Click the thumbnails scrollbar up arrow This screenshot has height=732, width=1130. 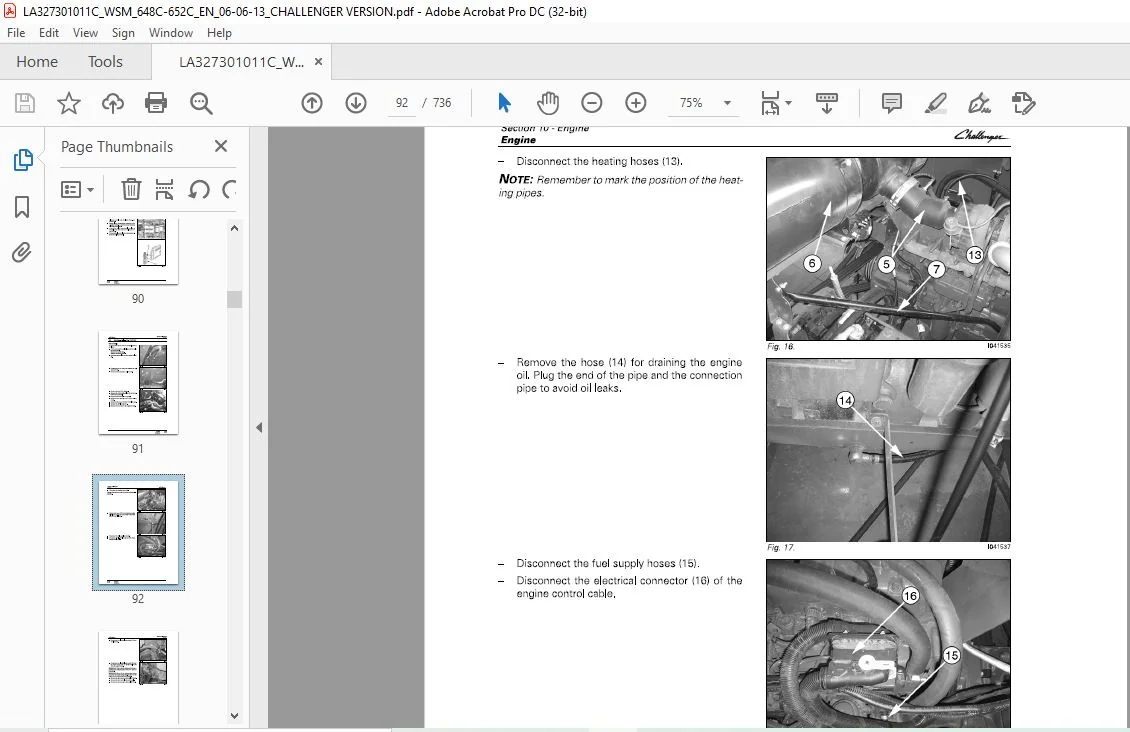[x=234, y=228]
